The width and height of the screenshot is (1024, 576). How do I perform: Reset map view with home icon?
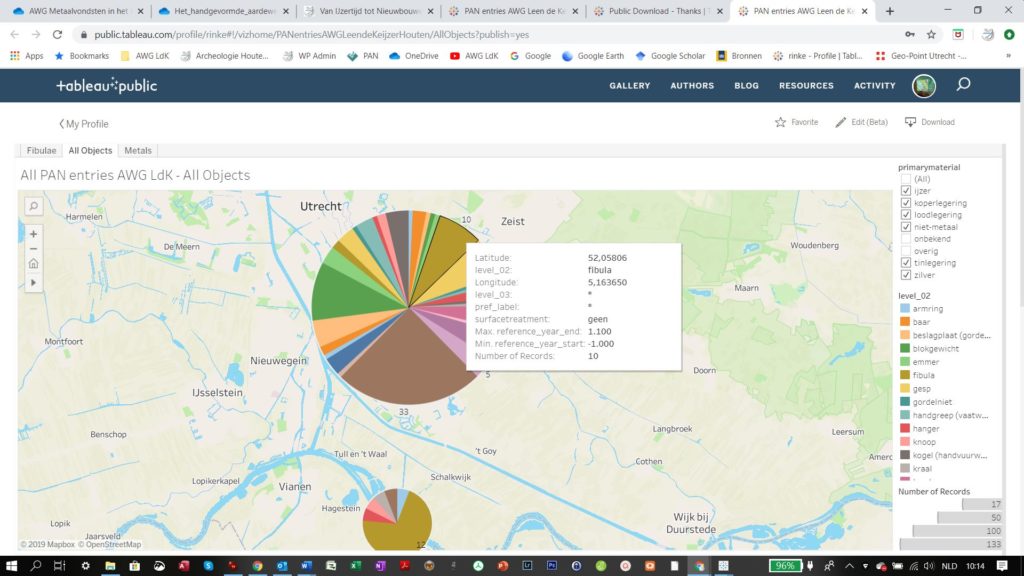(x=33, y=264)
